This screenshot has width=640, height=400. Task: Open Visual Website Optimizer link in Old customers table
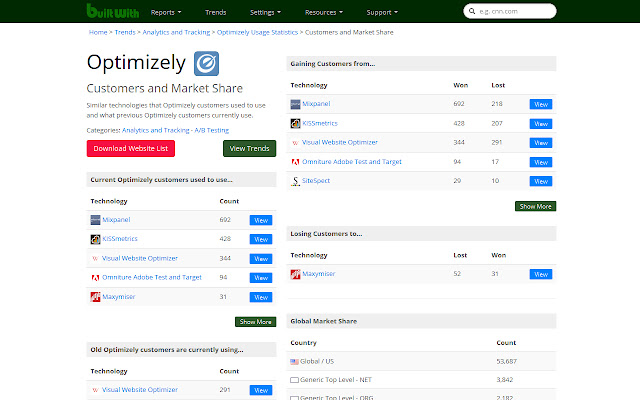point(140,390)
